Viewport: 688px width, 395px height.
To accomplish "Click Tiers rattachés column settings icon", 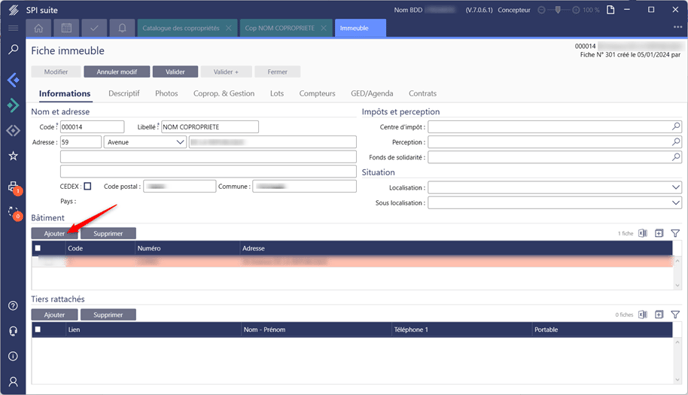I will pyautogui.click(x=643, y=314).
